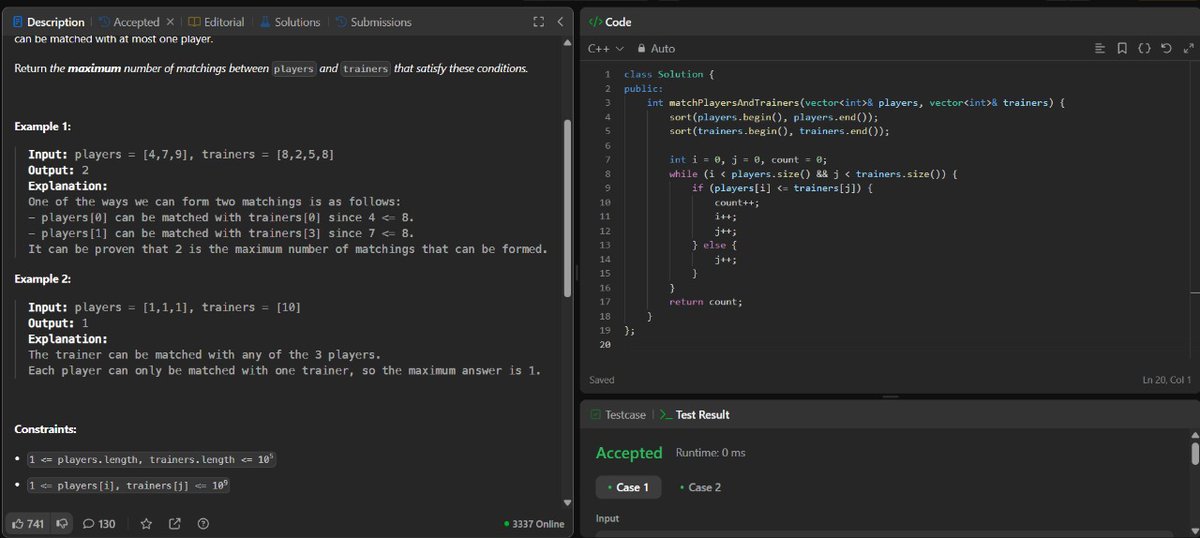This screenshot has height=538, width=1200.
Task: Click the description panel scrollbar
Action: [x=569, y=207]
